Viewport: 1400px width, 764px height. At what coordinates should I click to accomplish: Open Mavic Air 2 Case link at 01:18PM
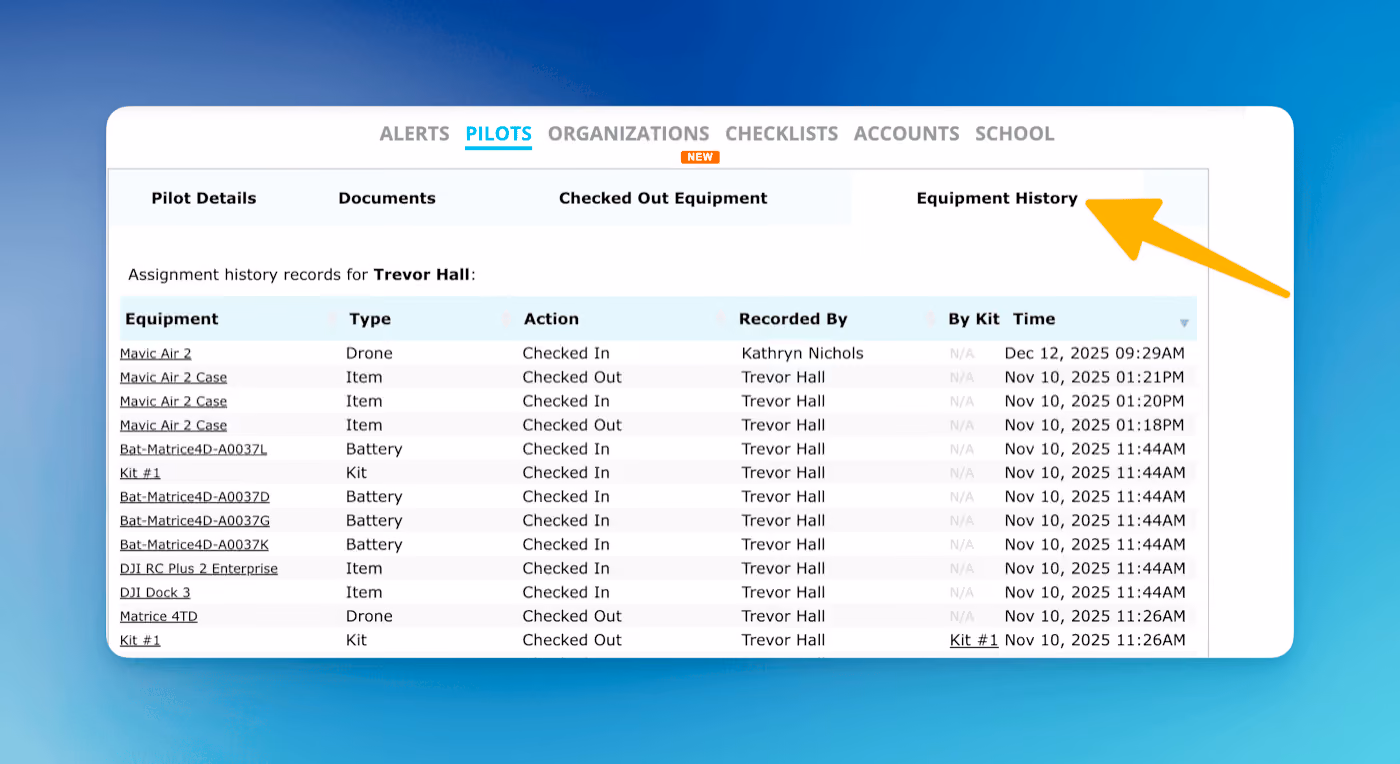pos(173,425)
